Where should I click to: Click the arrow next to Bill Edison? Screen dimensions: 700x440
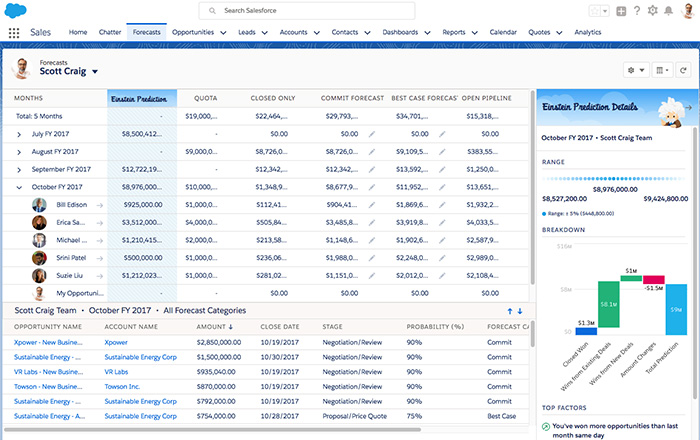99,204
